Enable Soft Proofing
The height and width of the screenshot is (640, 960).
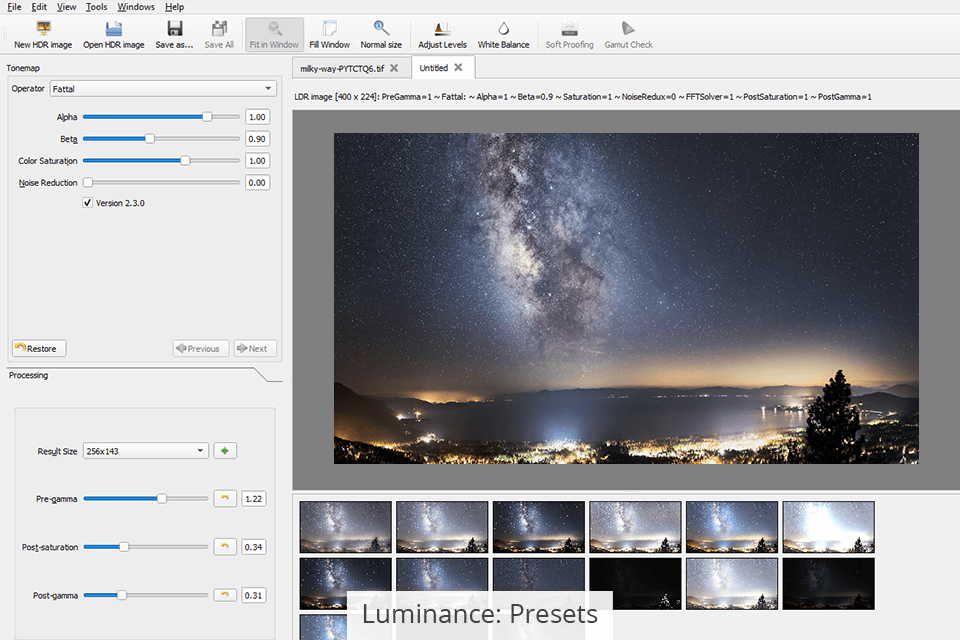569,35
